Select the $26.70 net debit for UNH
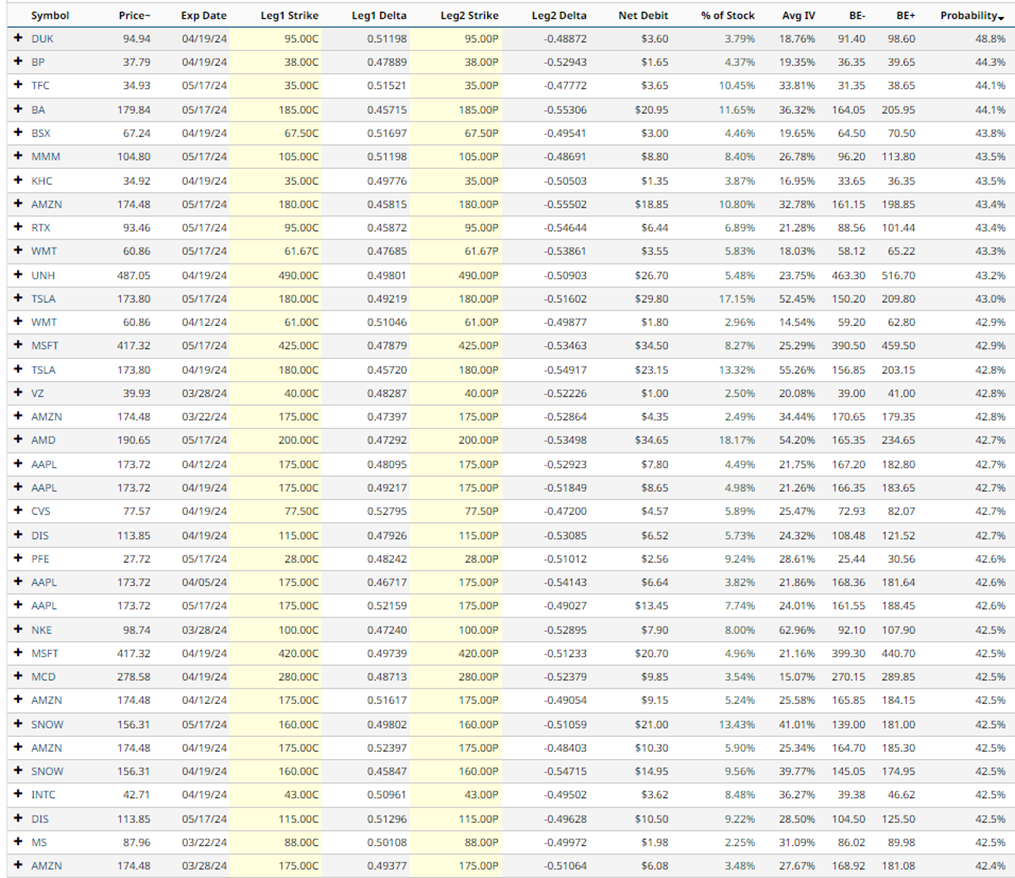Image resolution: width=1015 pixels, height=878 pixels. [x=651, y=276]
